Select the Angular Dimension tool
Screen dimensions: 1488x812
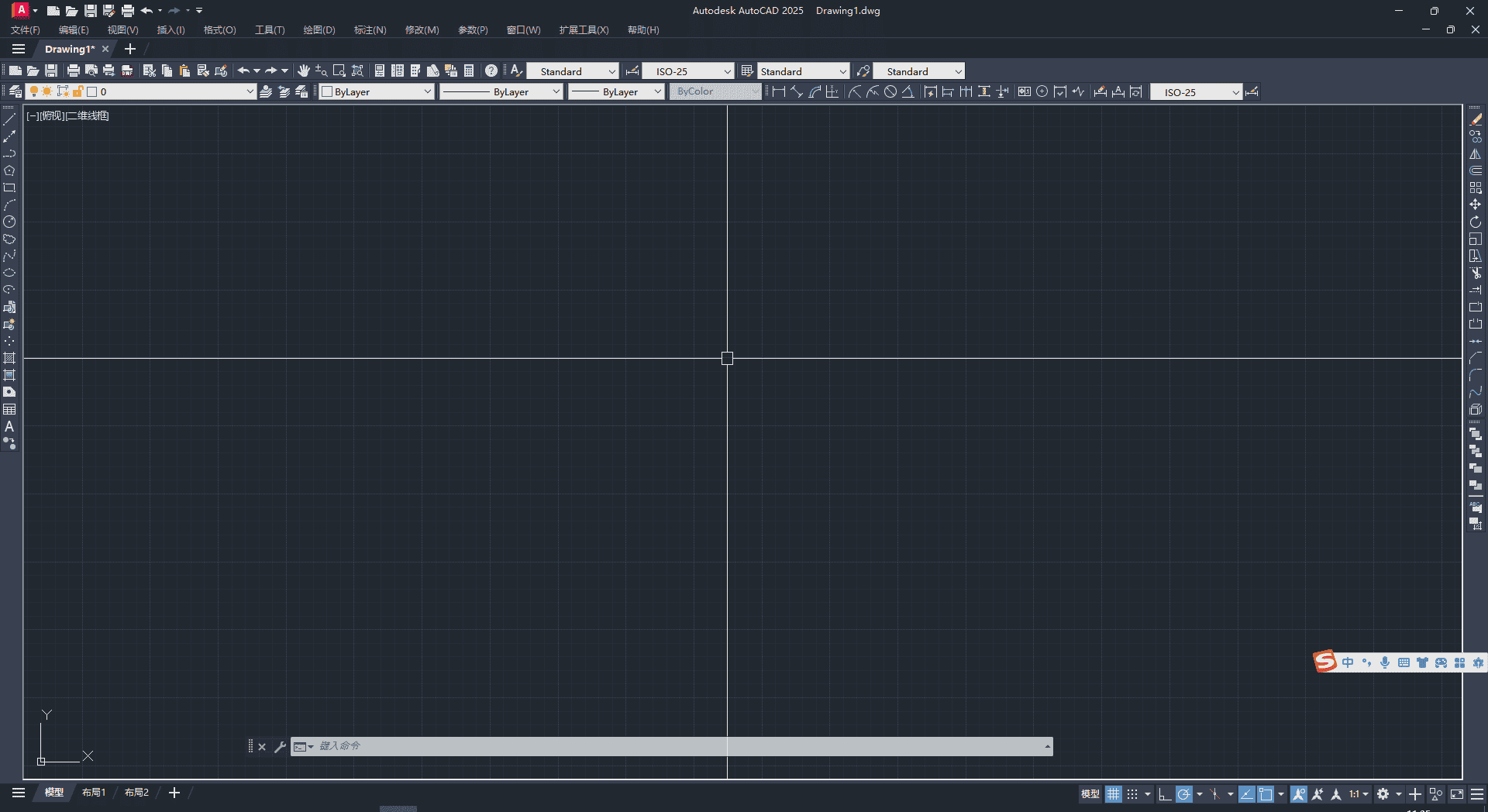908,91
